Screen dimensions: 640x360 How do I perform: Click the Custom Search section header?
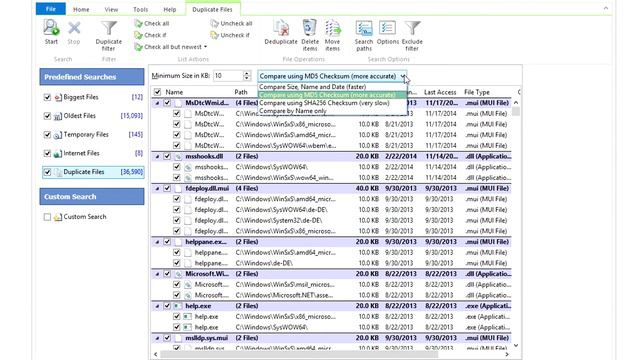[x=92, y=197]
